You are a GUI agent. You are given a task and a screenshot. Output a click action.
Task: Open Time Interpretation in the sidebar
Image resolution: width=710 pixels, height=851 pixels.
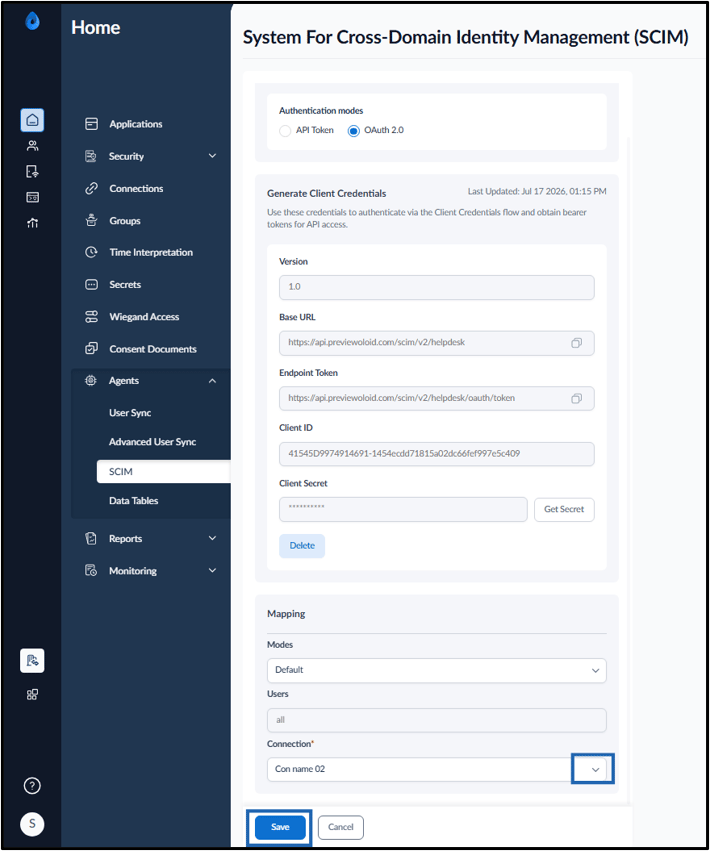pyautogui.click(x=151, y=252)
